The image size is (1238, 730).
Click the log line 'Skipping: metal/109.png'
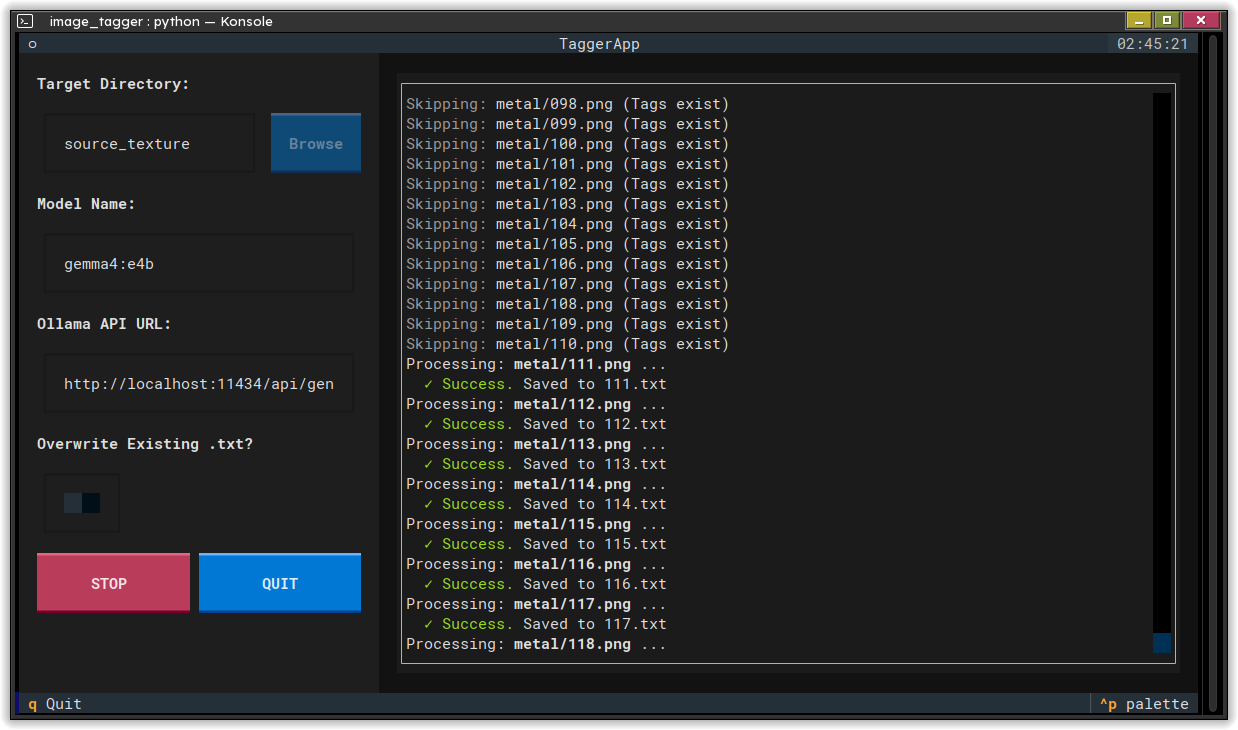pos(568,324)
